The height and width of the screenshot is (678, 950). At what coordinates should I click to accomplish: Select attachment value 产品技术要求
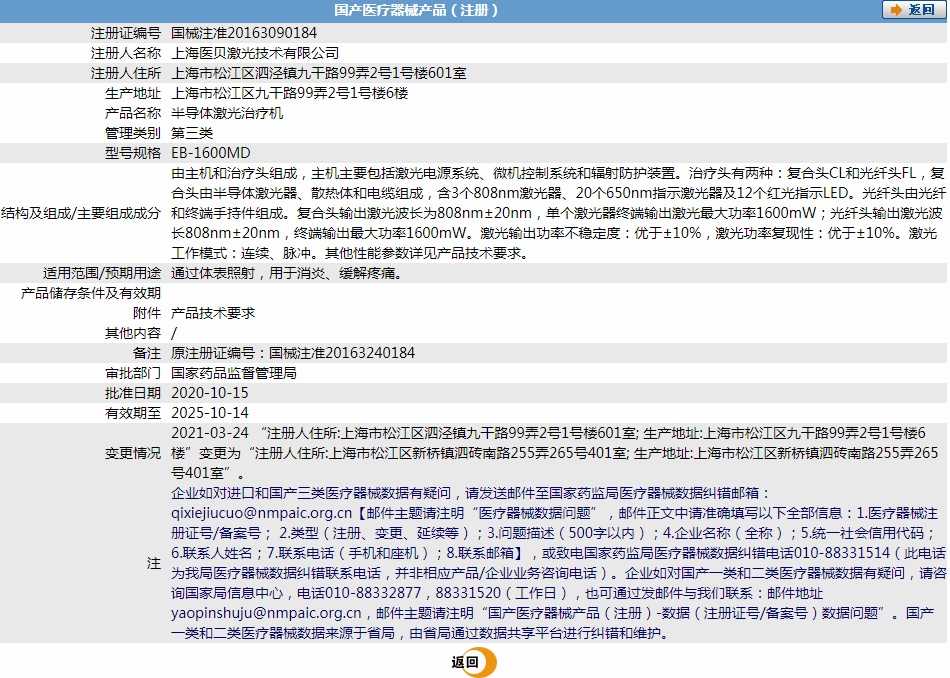coord(213,313)
